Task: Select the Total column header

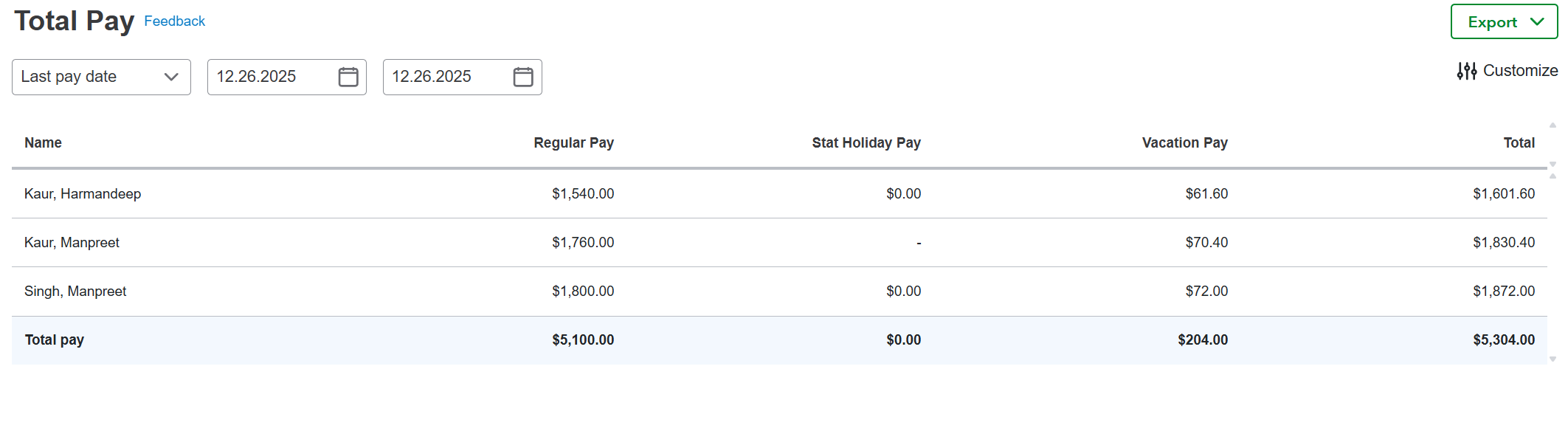Action: (1519, 142)
